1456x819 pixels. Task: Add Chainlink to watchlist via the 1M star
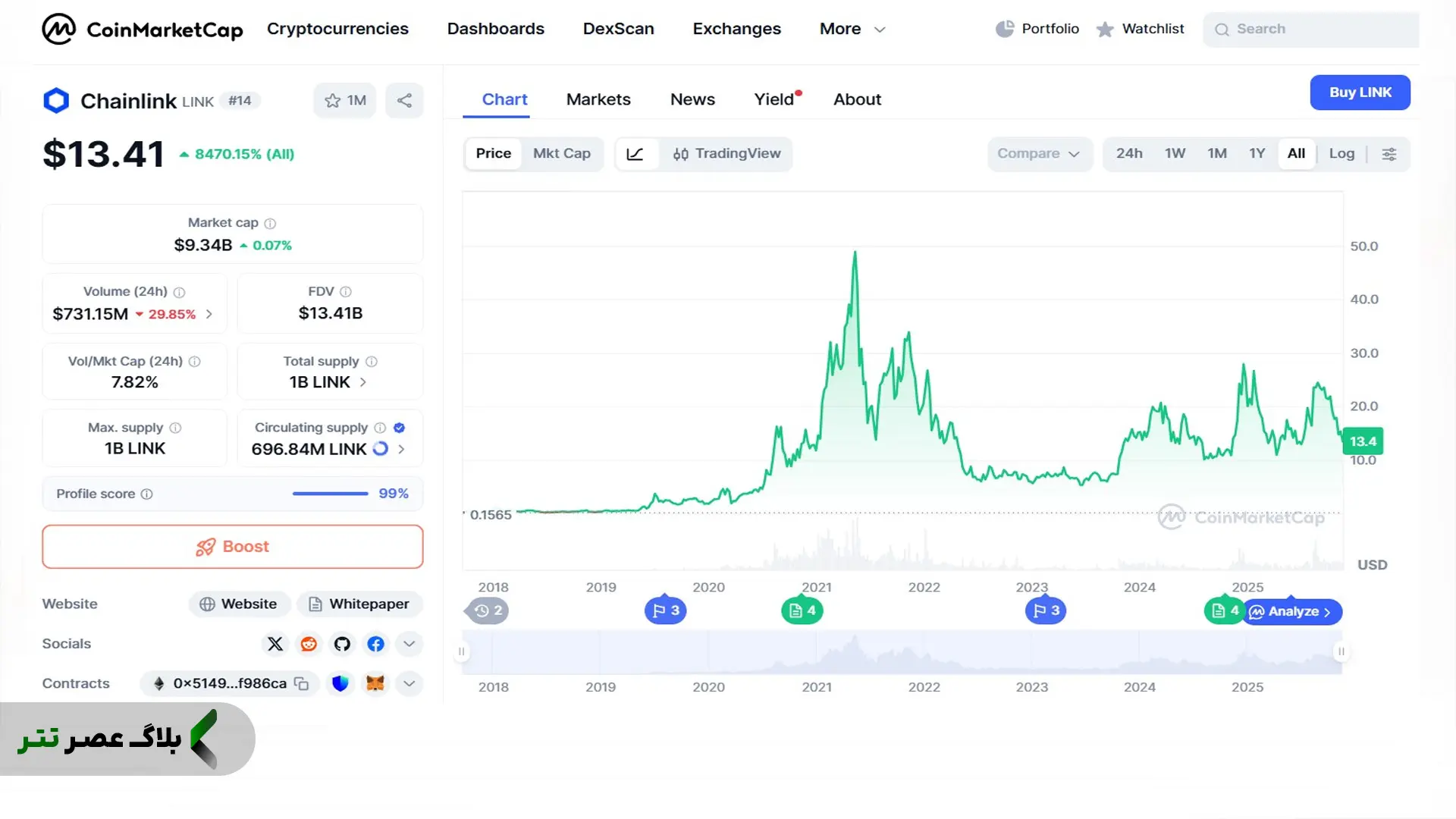(x=345, y=100)
